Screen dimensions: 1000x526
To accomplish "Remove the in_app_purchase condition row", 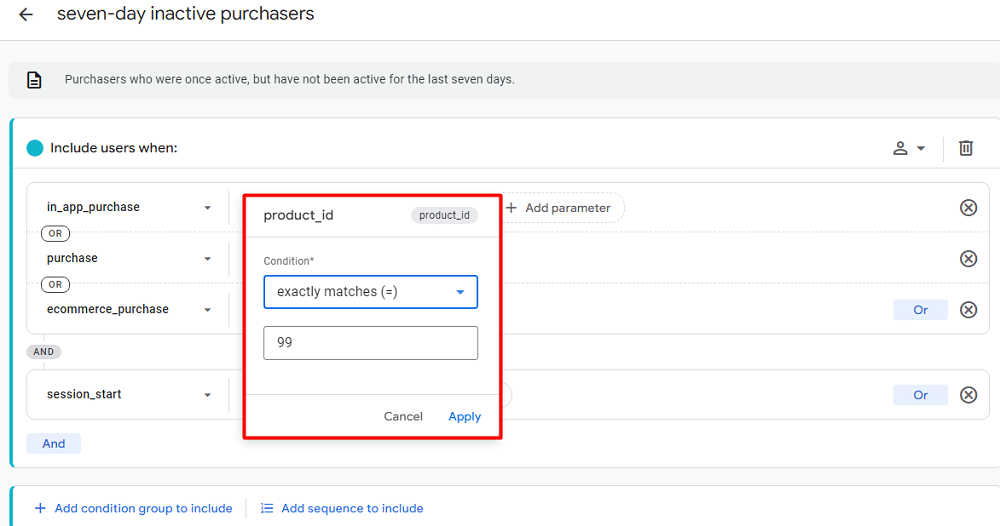I will pos(968,208).
